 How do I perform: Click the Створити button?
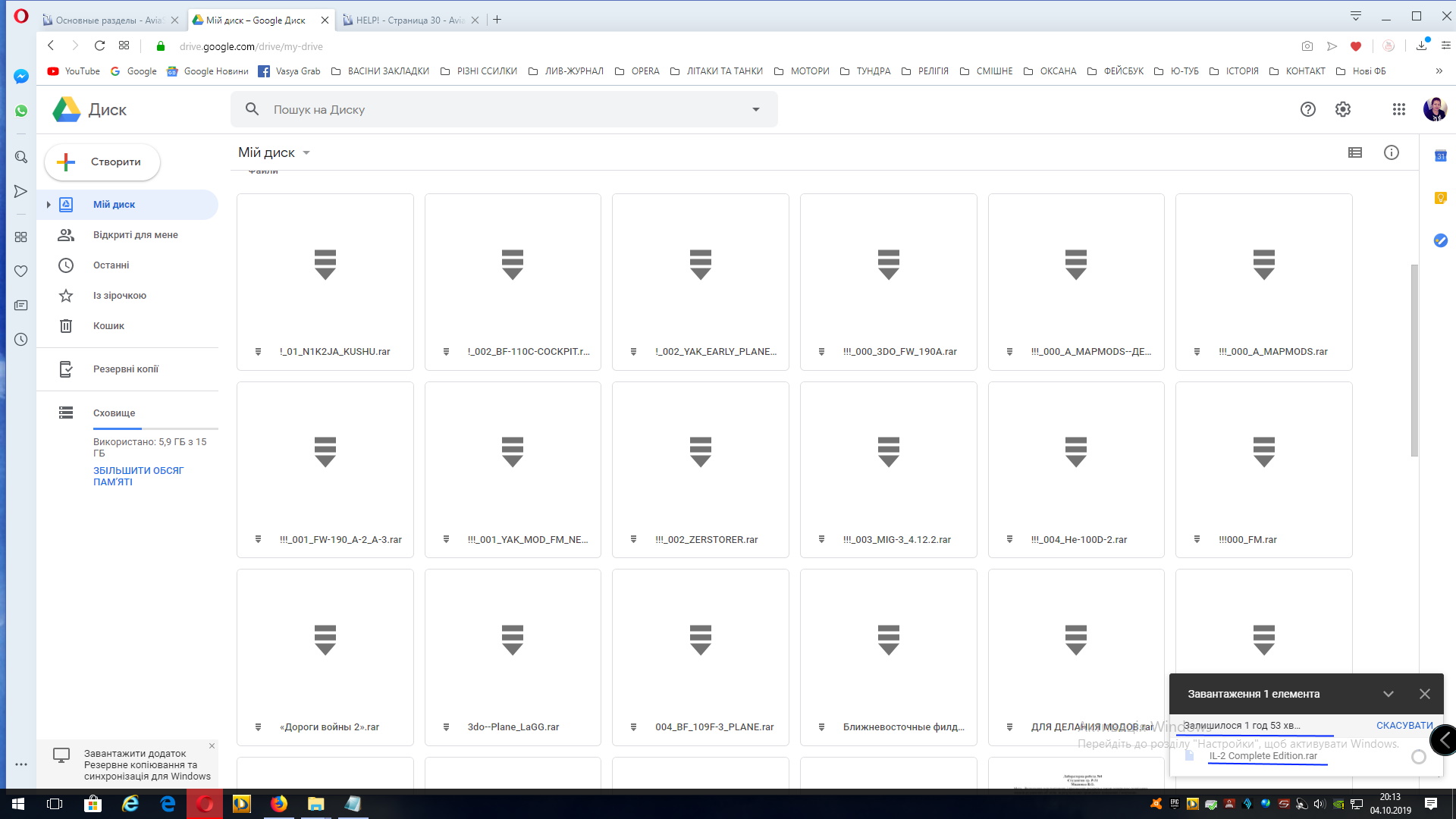pyautogui.click(x=102, y=162)
